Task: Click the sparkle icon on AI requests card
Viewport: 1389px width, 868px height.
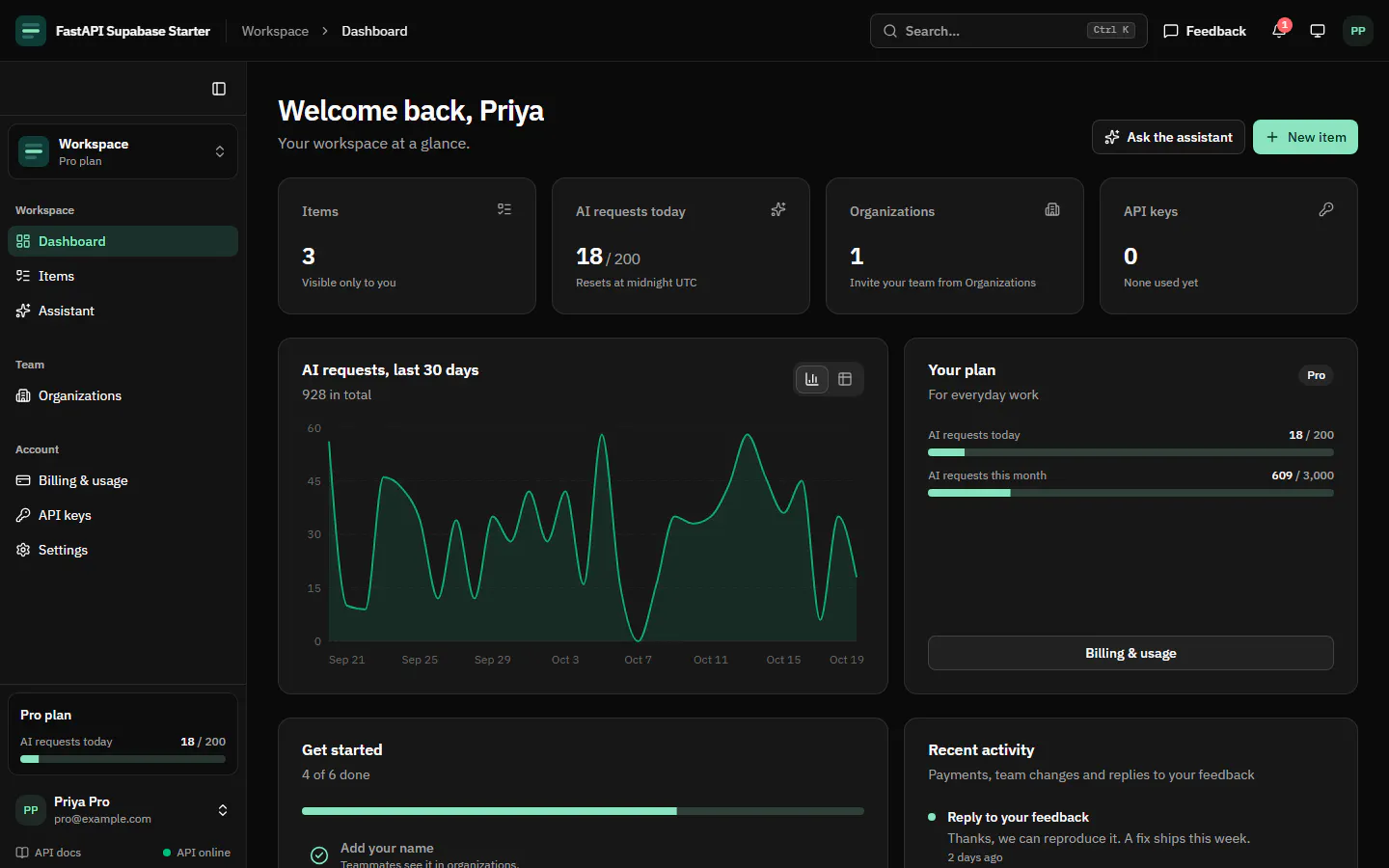Action: pyautogui.click(x=778, y=209)
